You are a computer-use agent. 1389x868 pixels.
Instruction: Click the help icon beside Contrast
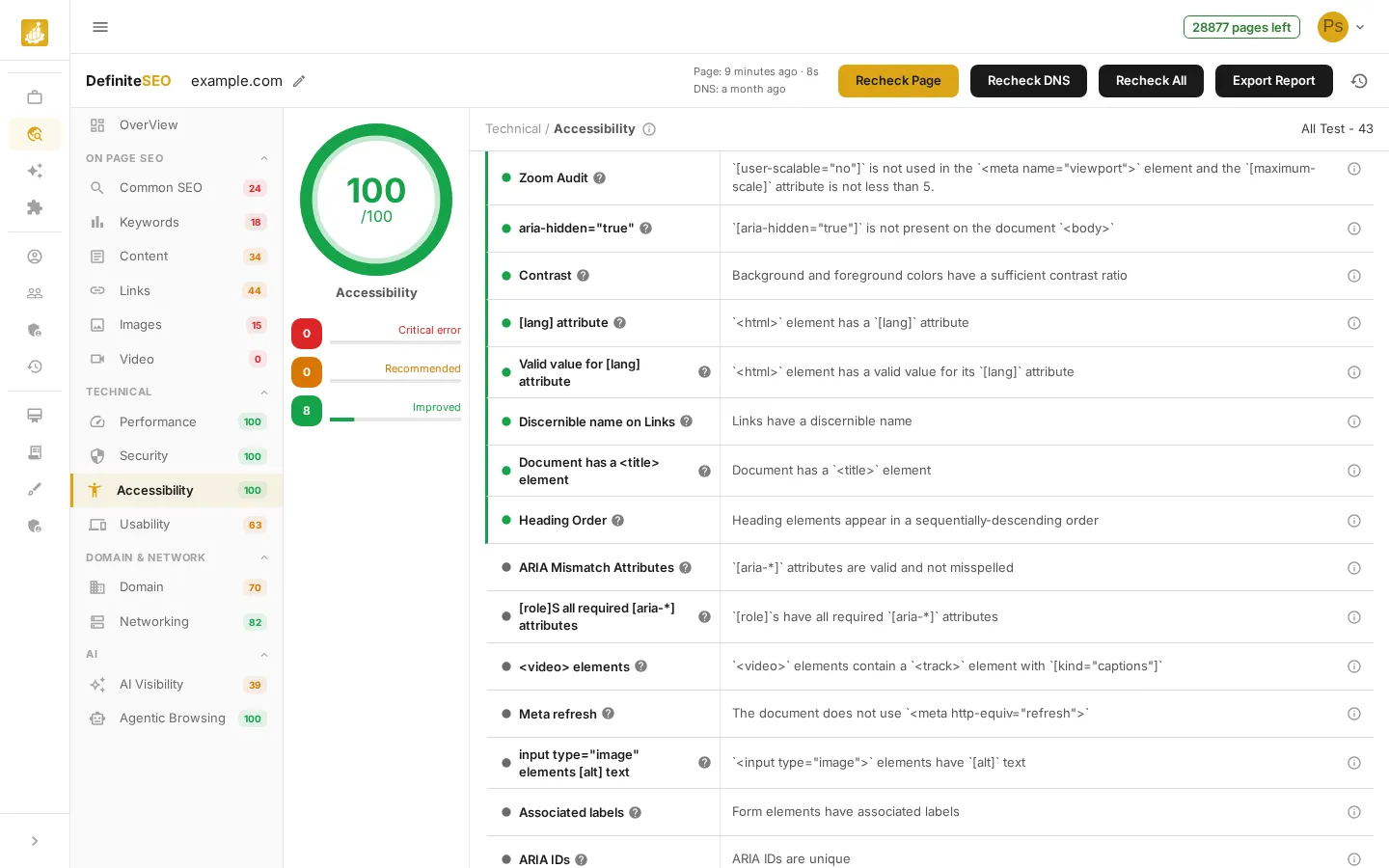coord(583,276)
